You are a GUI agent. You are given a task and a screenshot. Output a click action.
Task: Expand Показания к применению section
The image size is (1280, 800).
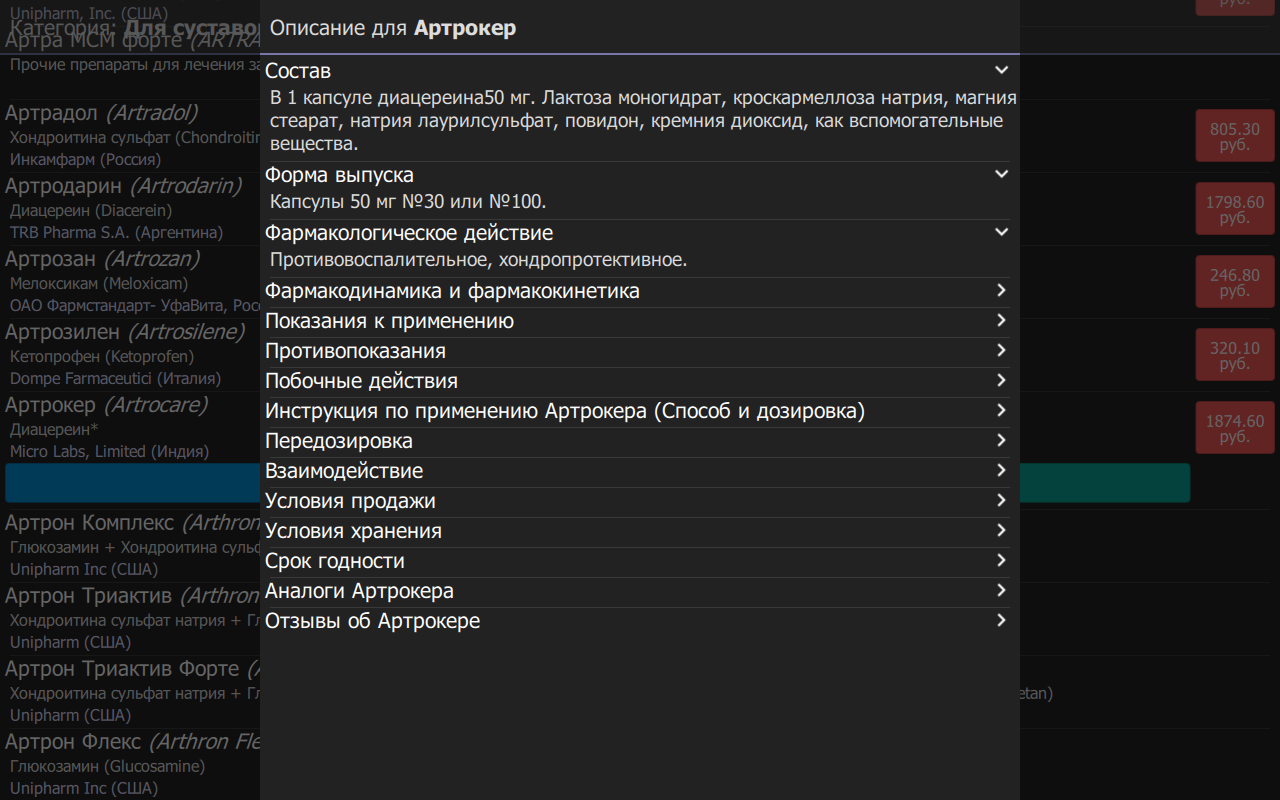[638, 321]
